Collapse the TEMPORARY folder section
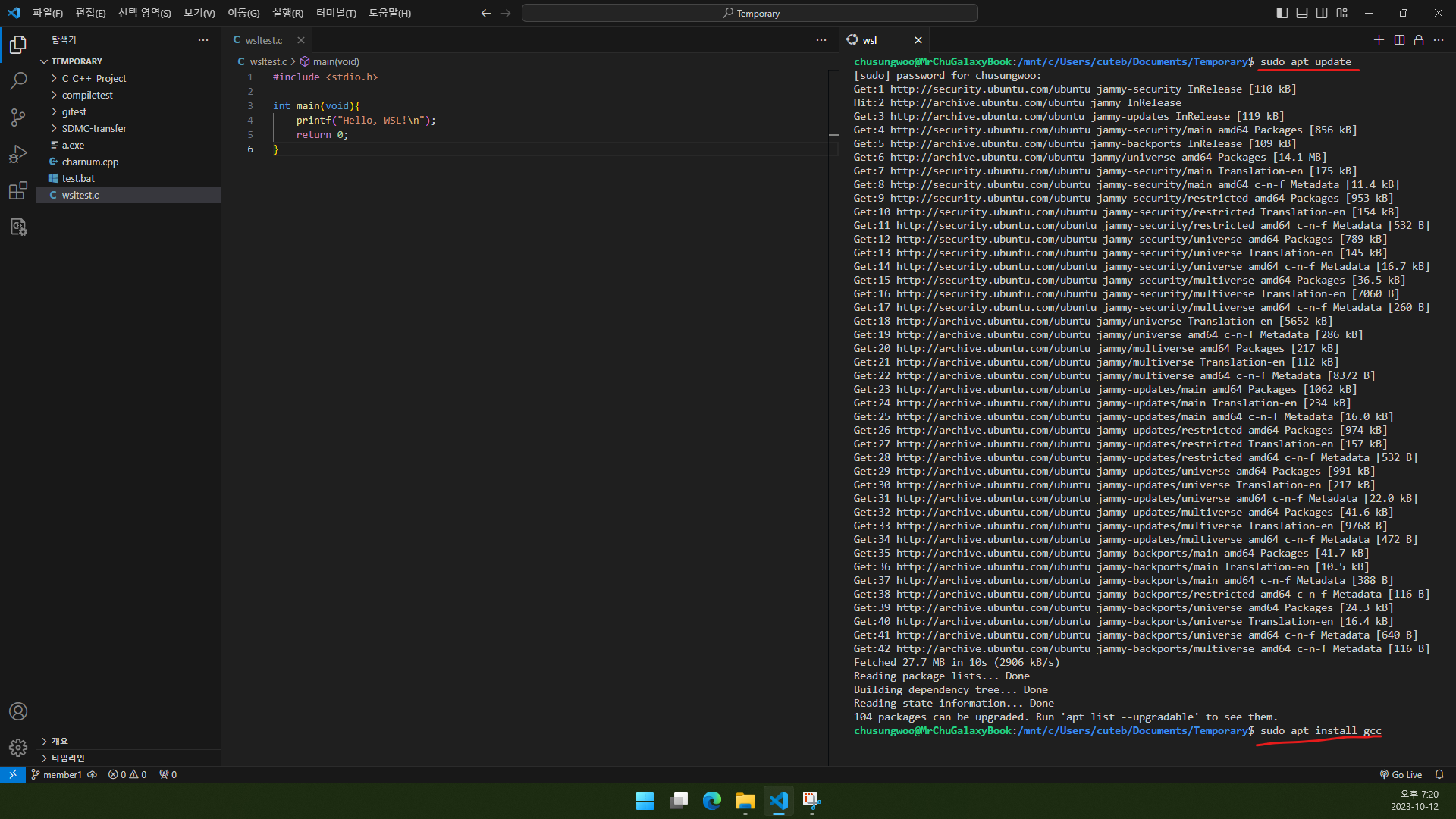The height and width of the screenshot is (819, 1456). [129, 61]
